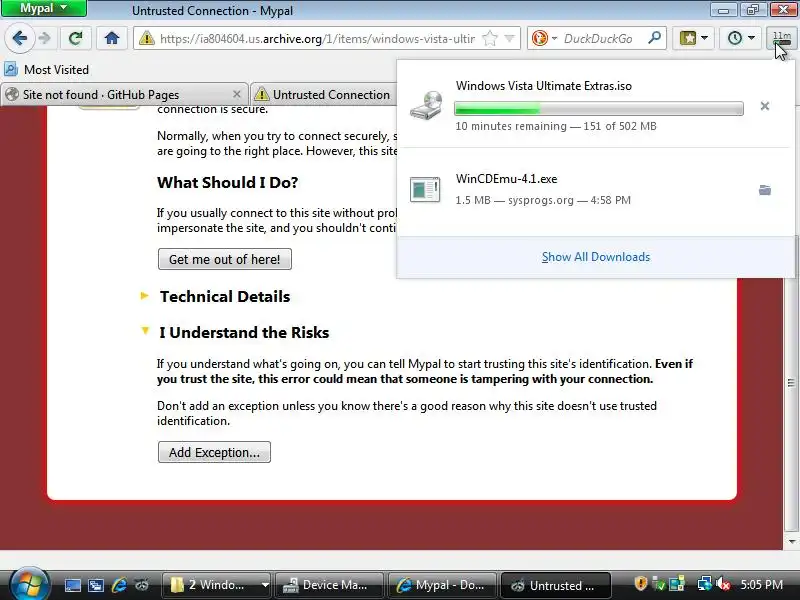Select the Untrusted Connection tab
The image size is (800, 600).
(x=324, y=95)
